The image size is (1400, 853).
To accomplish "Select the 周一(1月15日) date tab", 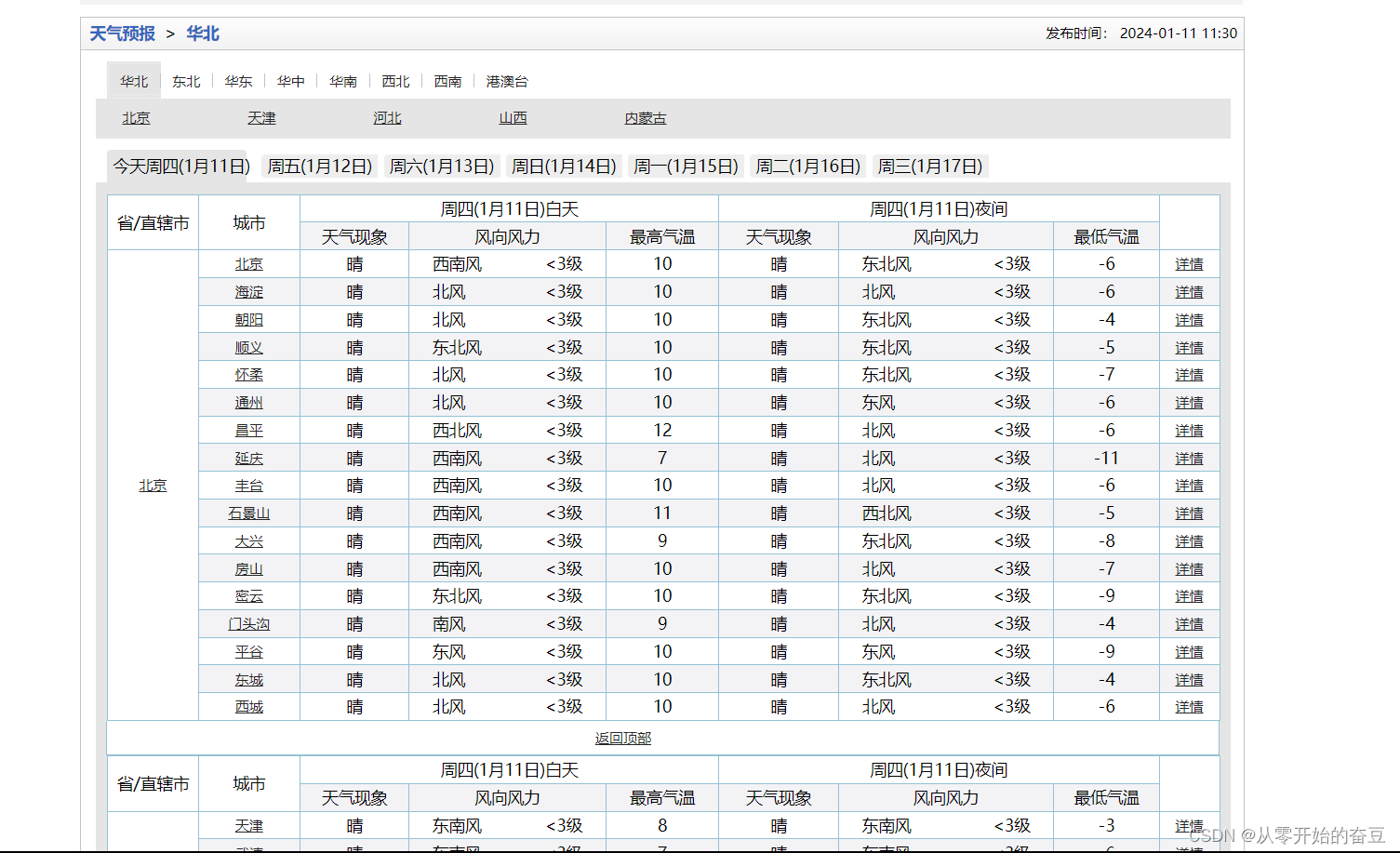I will point(686,167).
